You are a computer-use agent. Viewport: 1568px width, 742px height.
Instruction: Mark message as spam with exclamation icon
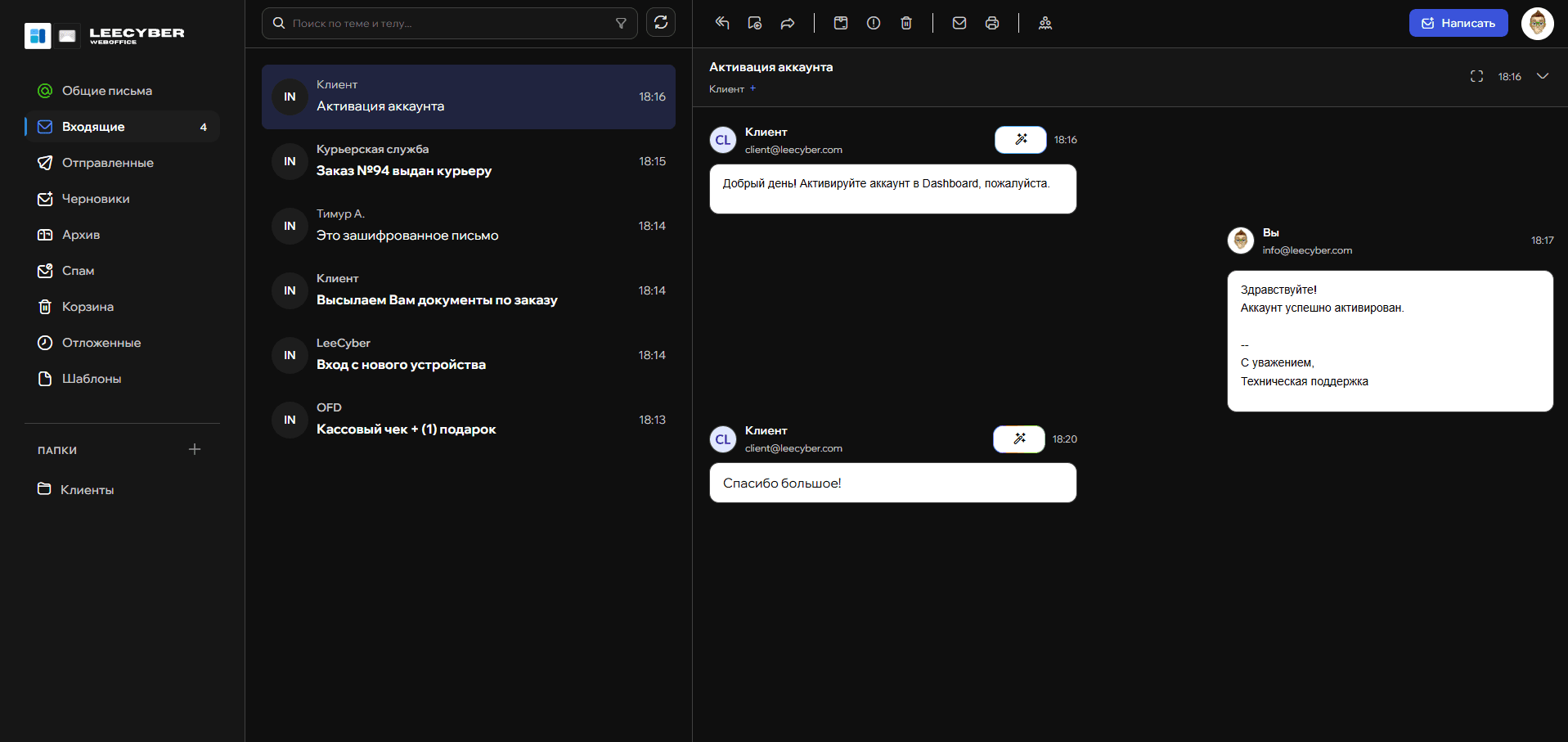click(873, 23)
